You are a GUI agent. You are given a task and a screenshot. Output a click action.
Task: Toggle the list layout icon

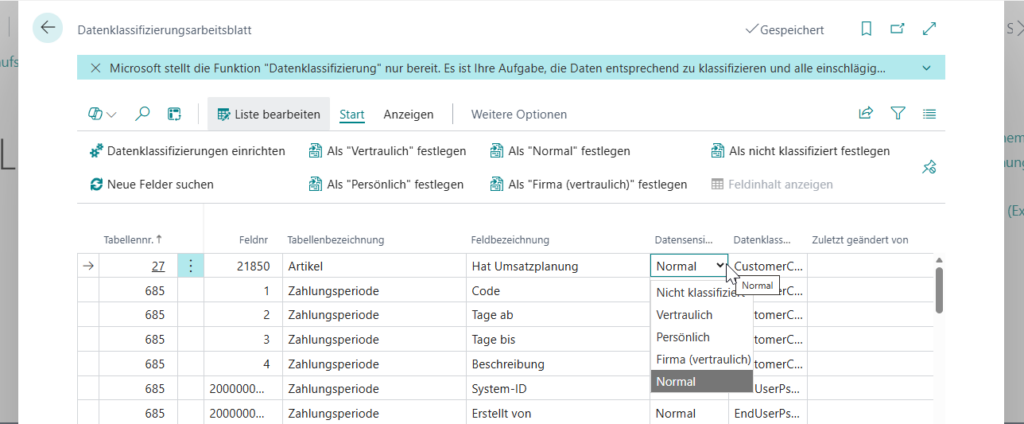[x=929, y=114]
